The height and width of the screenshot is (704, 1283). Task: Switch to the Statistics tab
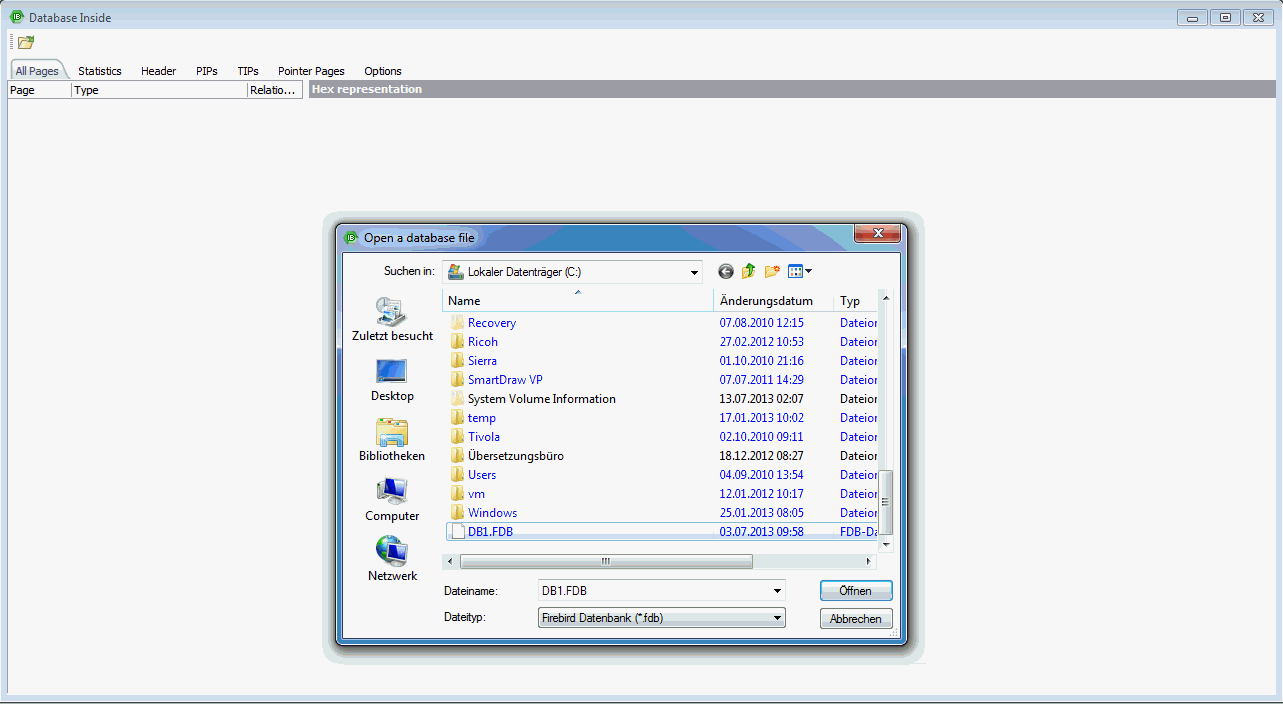(100, 71)
